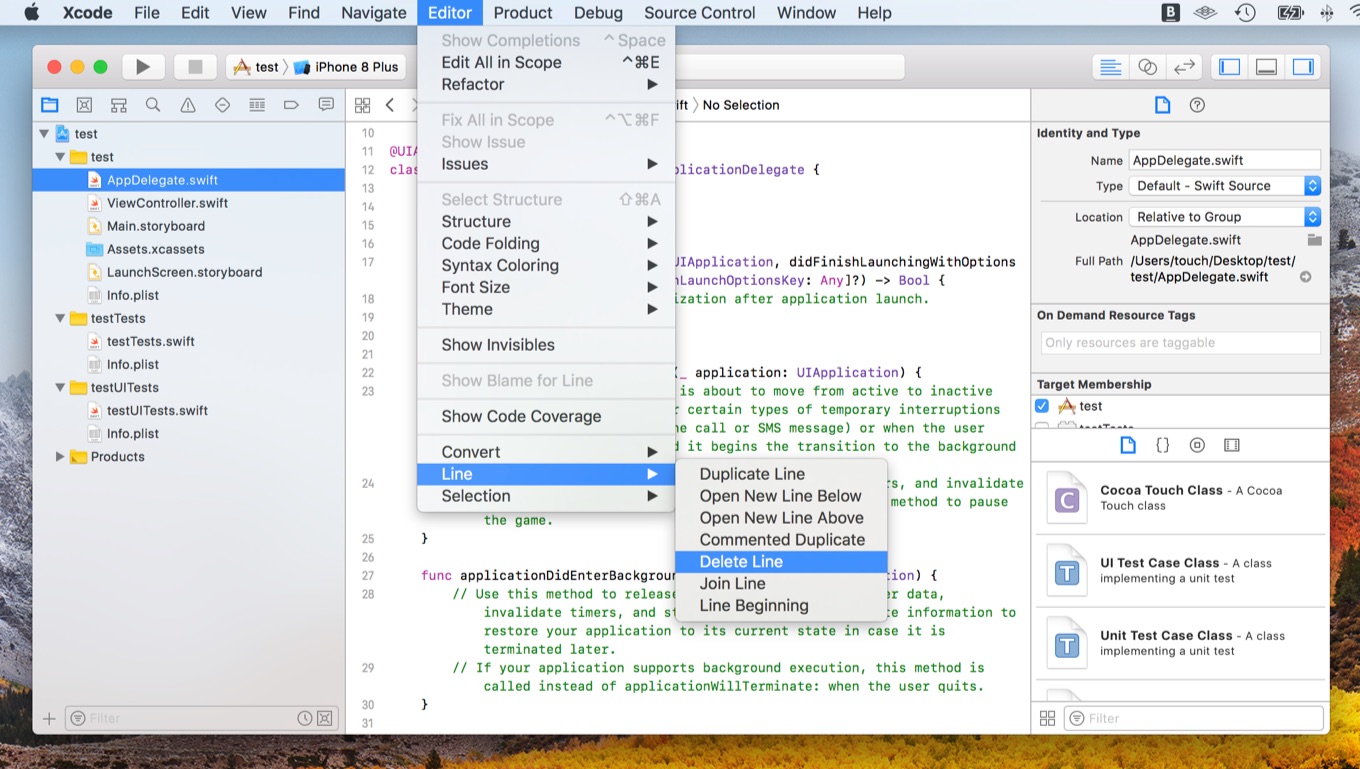
Task: Open the Symbol navigator icon
Action: point(119,104)
